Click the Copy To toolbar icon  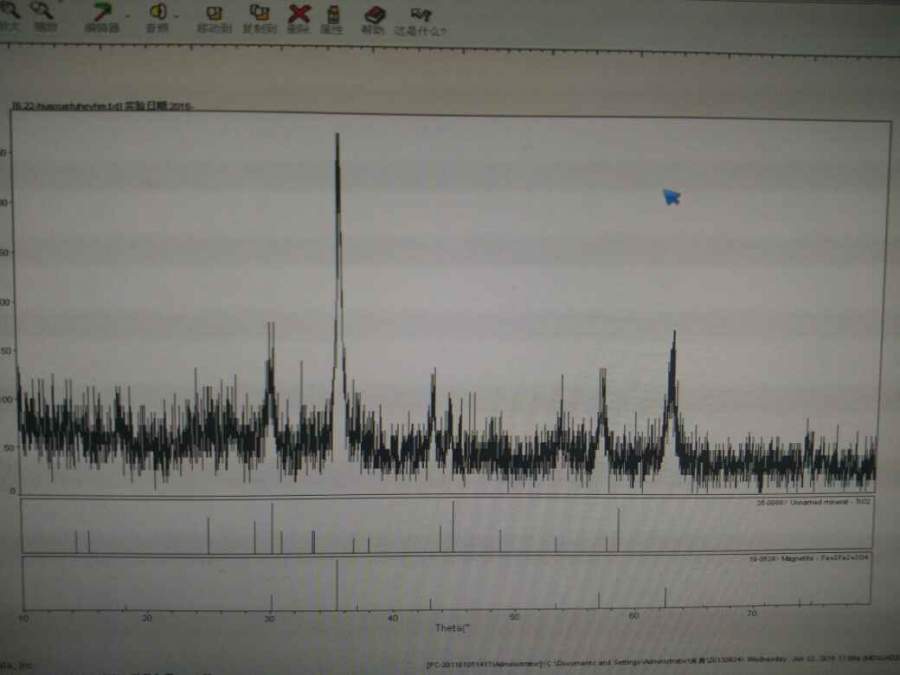pos(259,13)
